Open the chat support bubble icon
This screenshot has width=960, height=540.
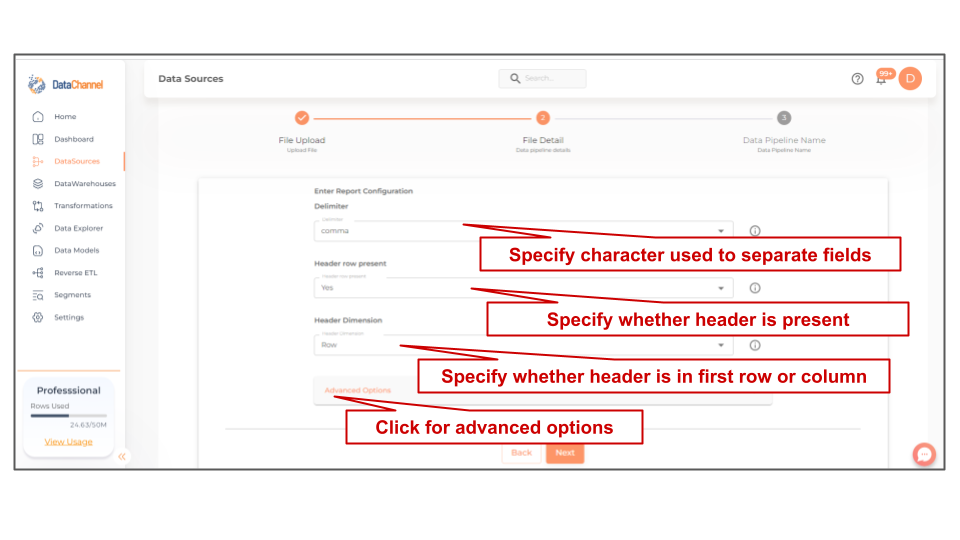click(x=924, y=454)
